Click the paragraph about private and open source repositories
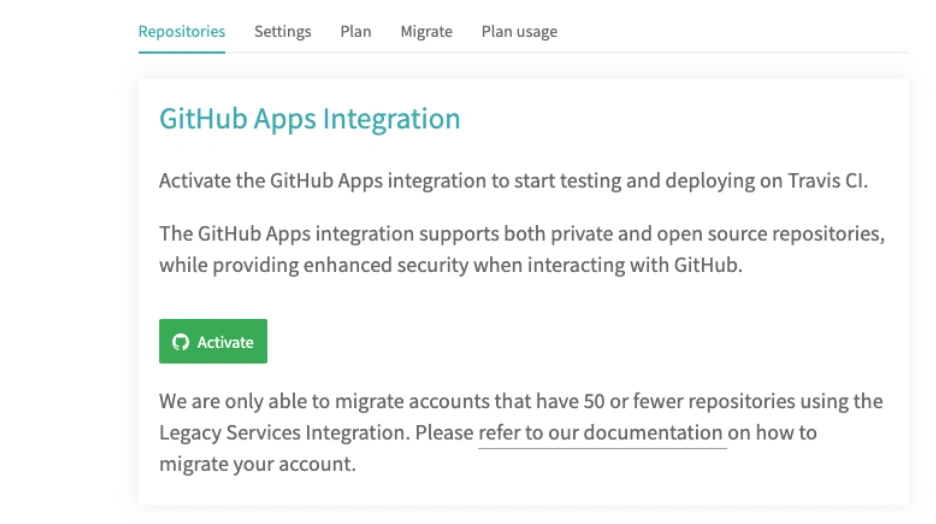Screen dimensions: 936x524 [x=522, y=249]
